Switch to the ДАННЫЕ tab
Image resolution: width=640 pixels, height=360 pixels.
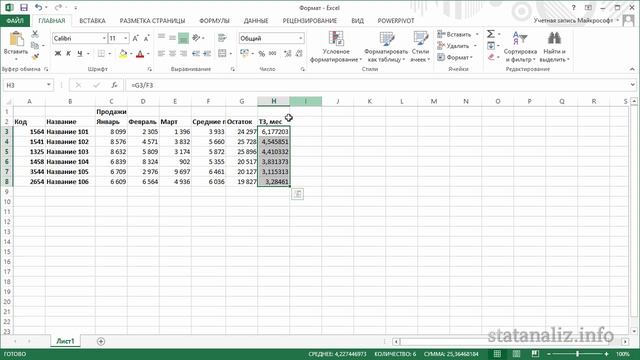(256, 20)
